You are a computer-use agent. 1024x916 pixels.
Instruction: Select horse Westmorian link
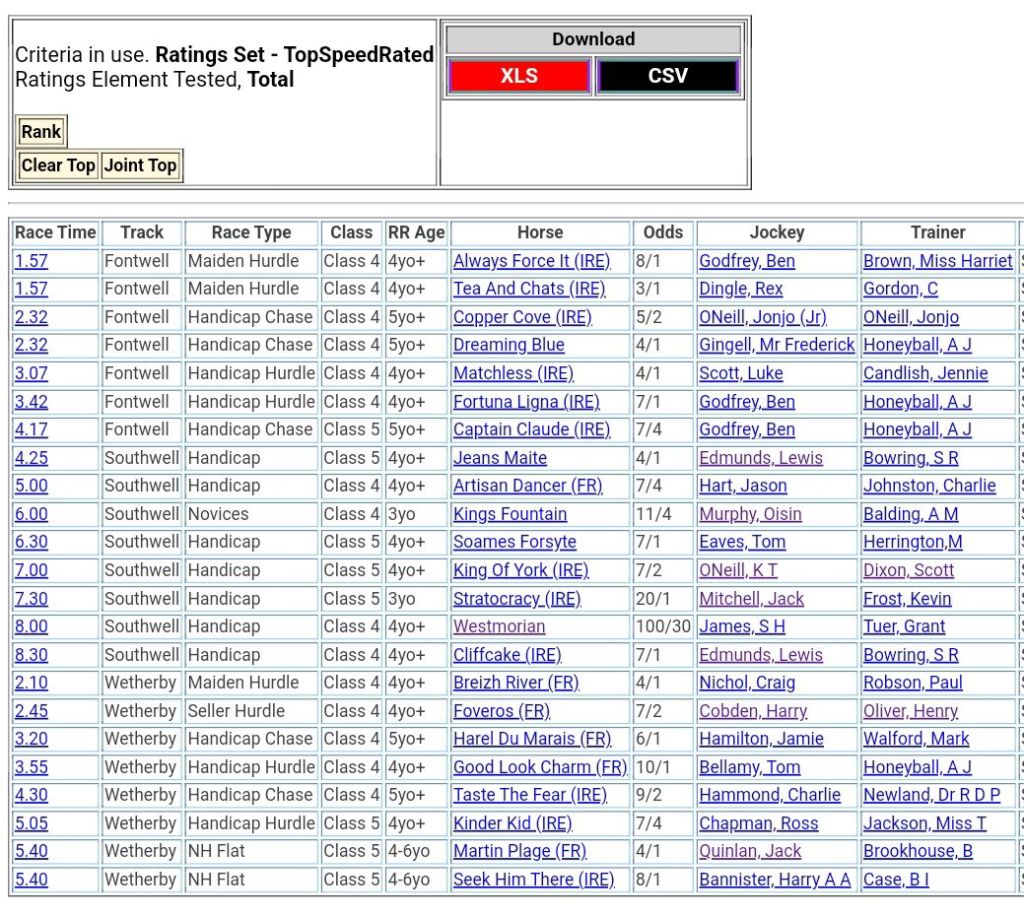click(499, 627)
